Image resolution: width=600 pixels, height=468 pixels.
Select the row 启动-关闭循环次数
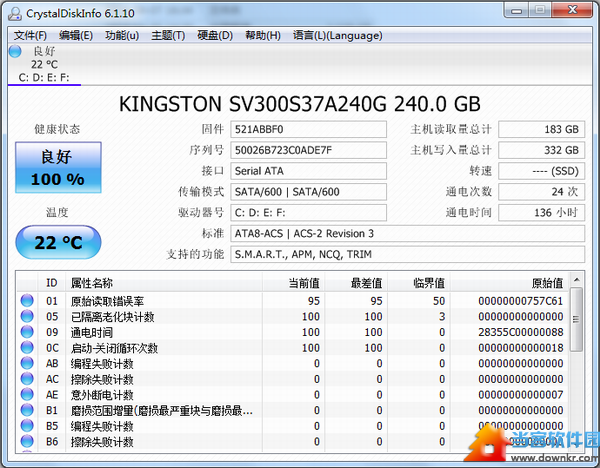click(293, 348)
